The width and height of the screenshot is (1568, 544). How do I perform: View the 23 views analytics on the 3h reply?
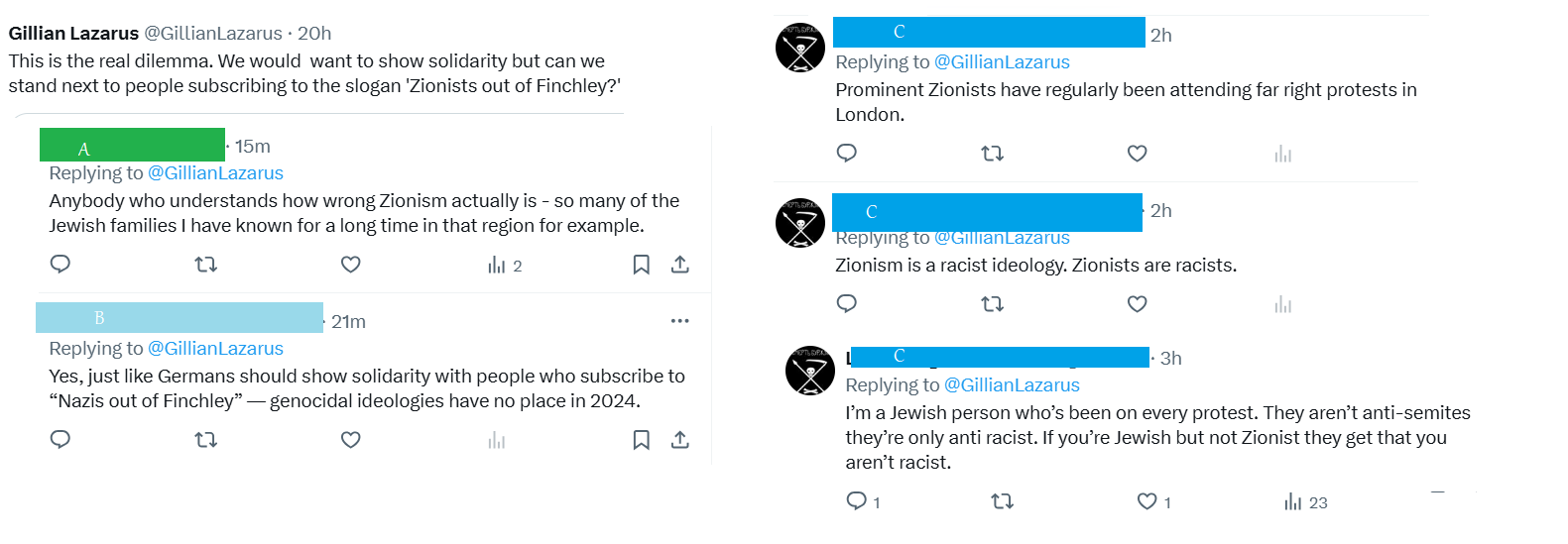click(1305, 502)
